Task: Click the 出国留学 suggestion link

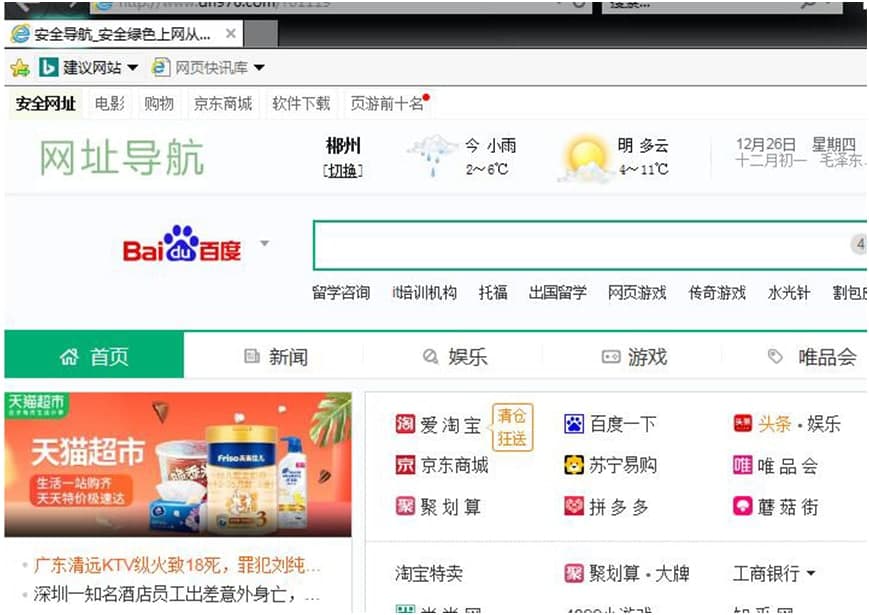Action: 558,293
